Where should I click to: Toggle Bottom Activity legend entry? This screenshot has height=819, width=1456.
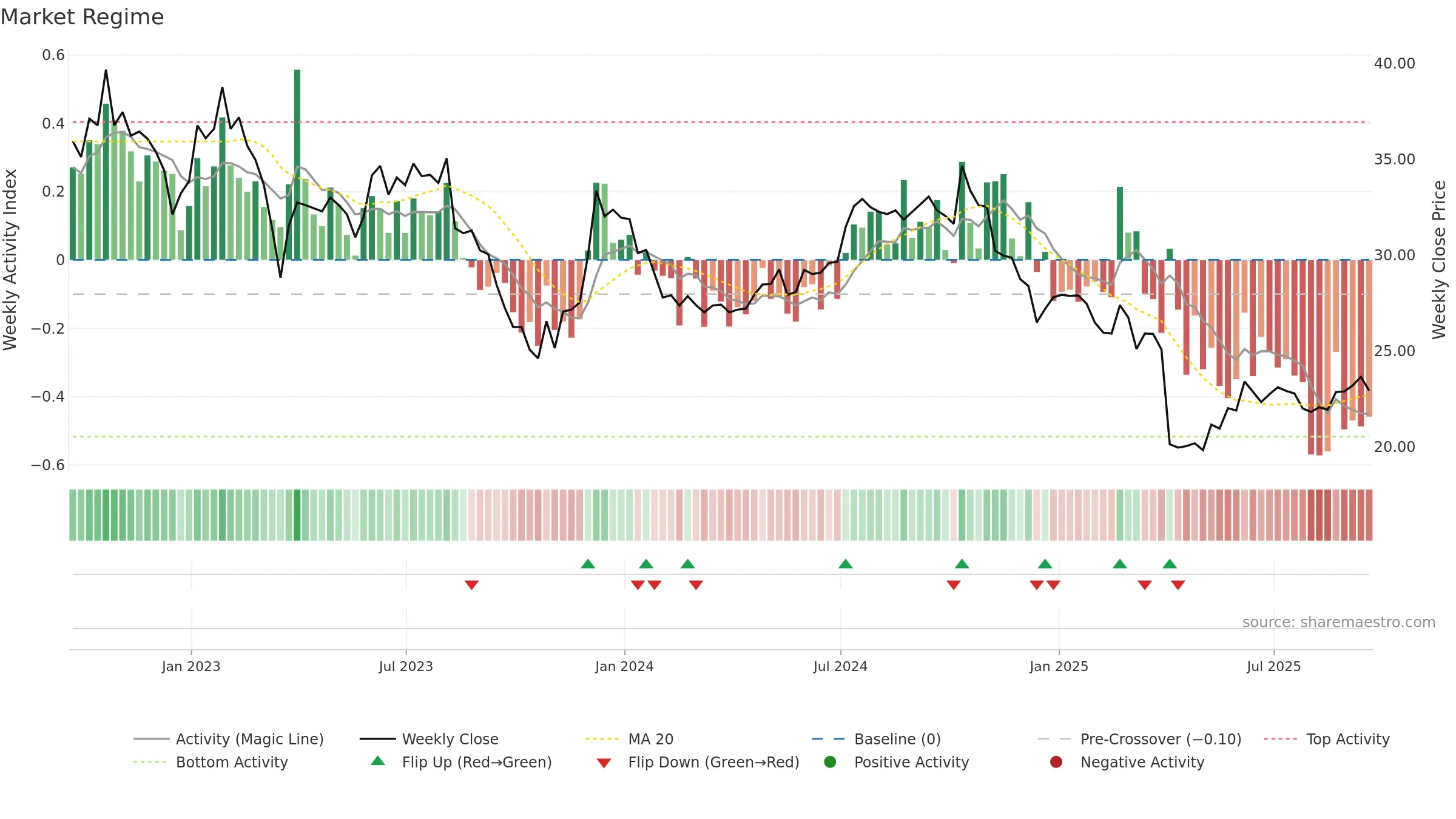coord(211,762)
